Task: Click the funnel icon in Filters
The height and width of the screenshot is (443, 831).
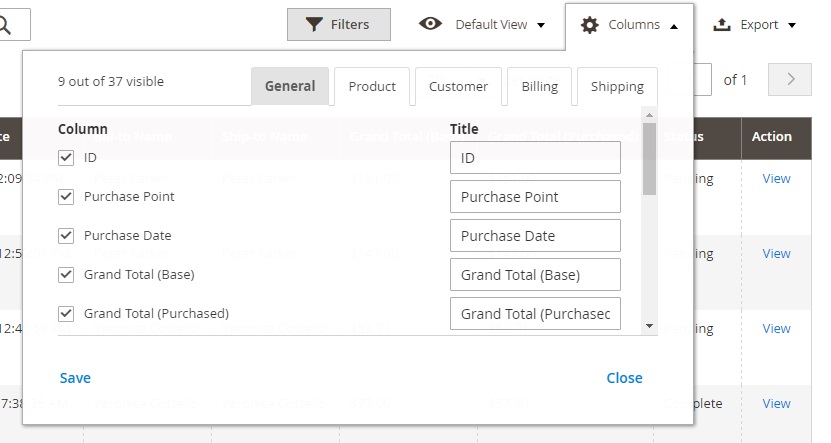Action: click(x=314, y=24)
